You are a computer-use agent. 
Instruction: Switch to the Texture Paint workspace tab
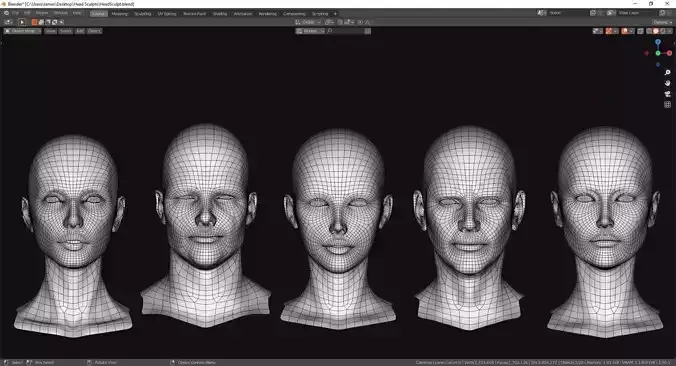(194, 13)
